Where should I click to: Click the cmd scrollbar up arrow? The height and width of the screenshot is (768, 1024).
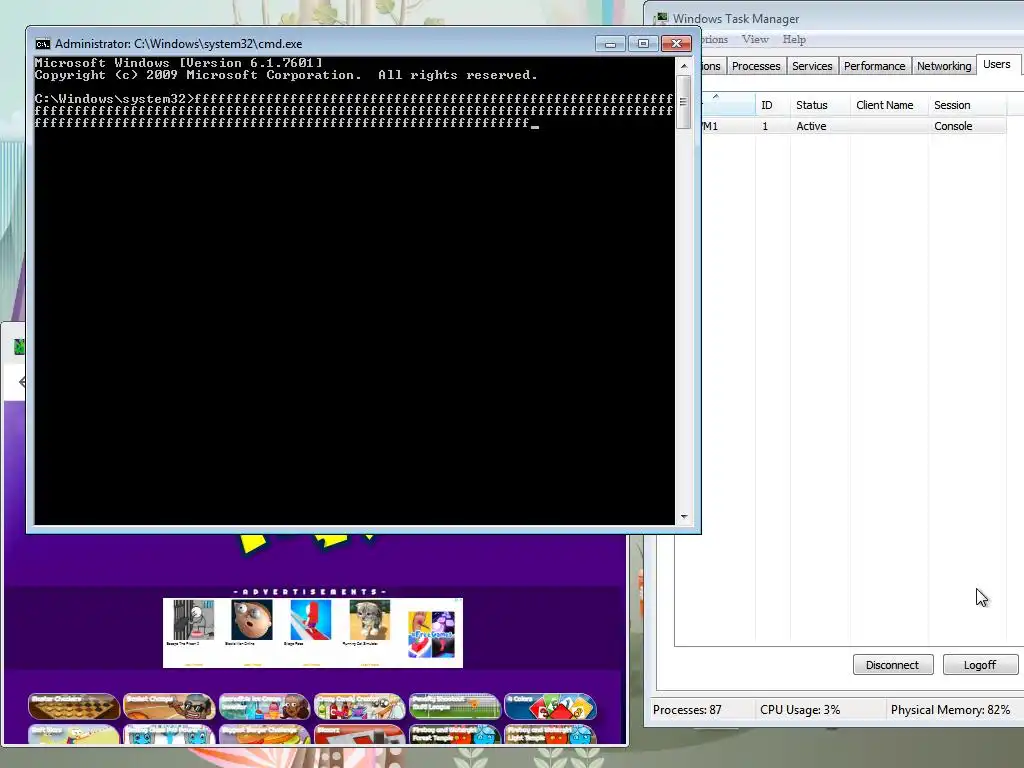(684, 66)
